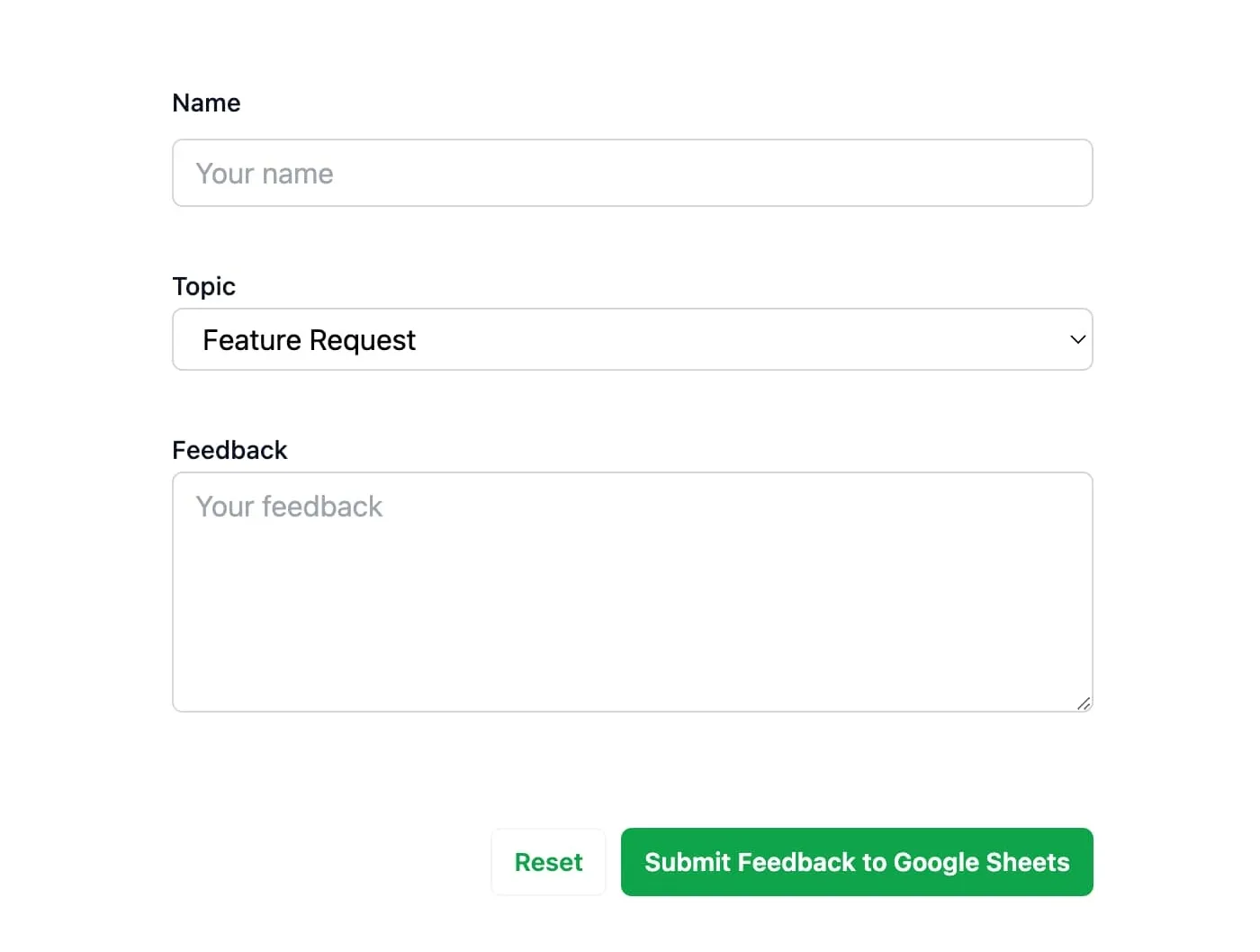The image size is (1260, 952).
Task: Click the 'Your feedback' placeholder text
Action: 289,507
